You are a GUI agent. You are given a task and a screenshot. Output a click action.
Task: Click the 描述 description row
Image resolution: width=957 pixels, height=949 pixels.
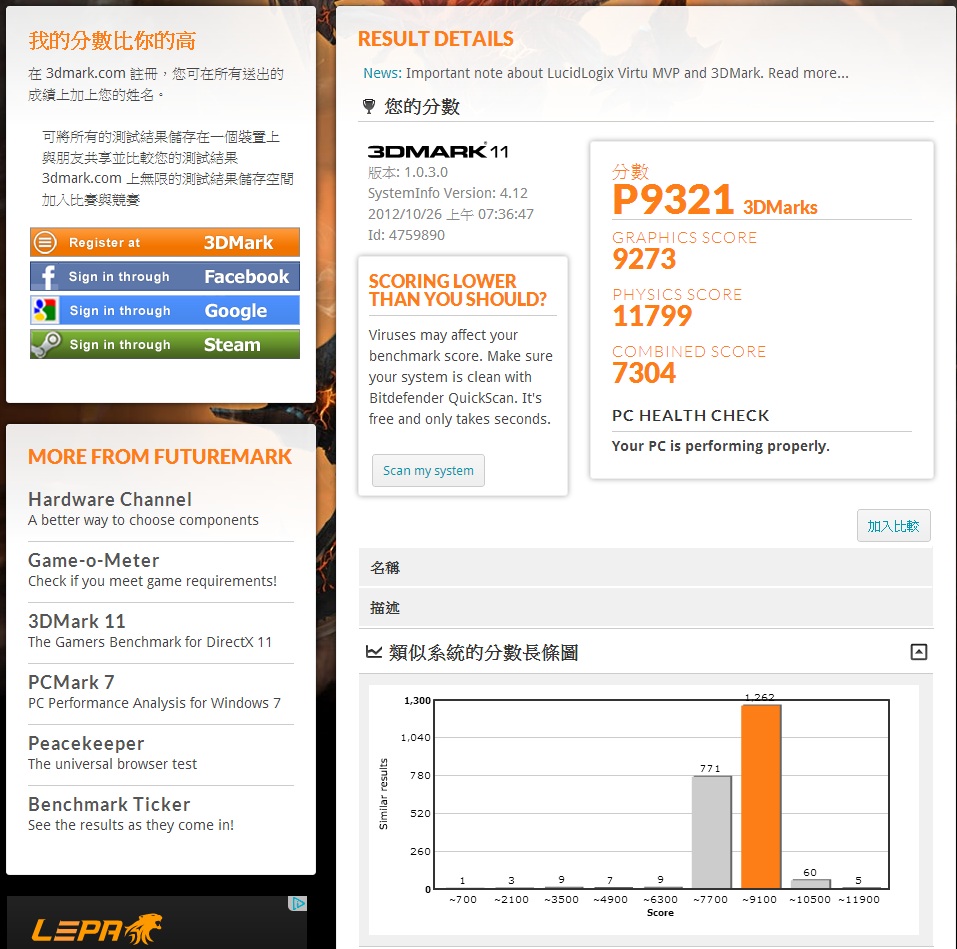(x=646, y=608)
